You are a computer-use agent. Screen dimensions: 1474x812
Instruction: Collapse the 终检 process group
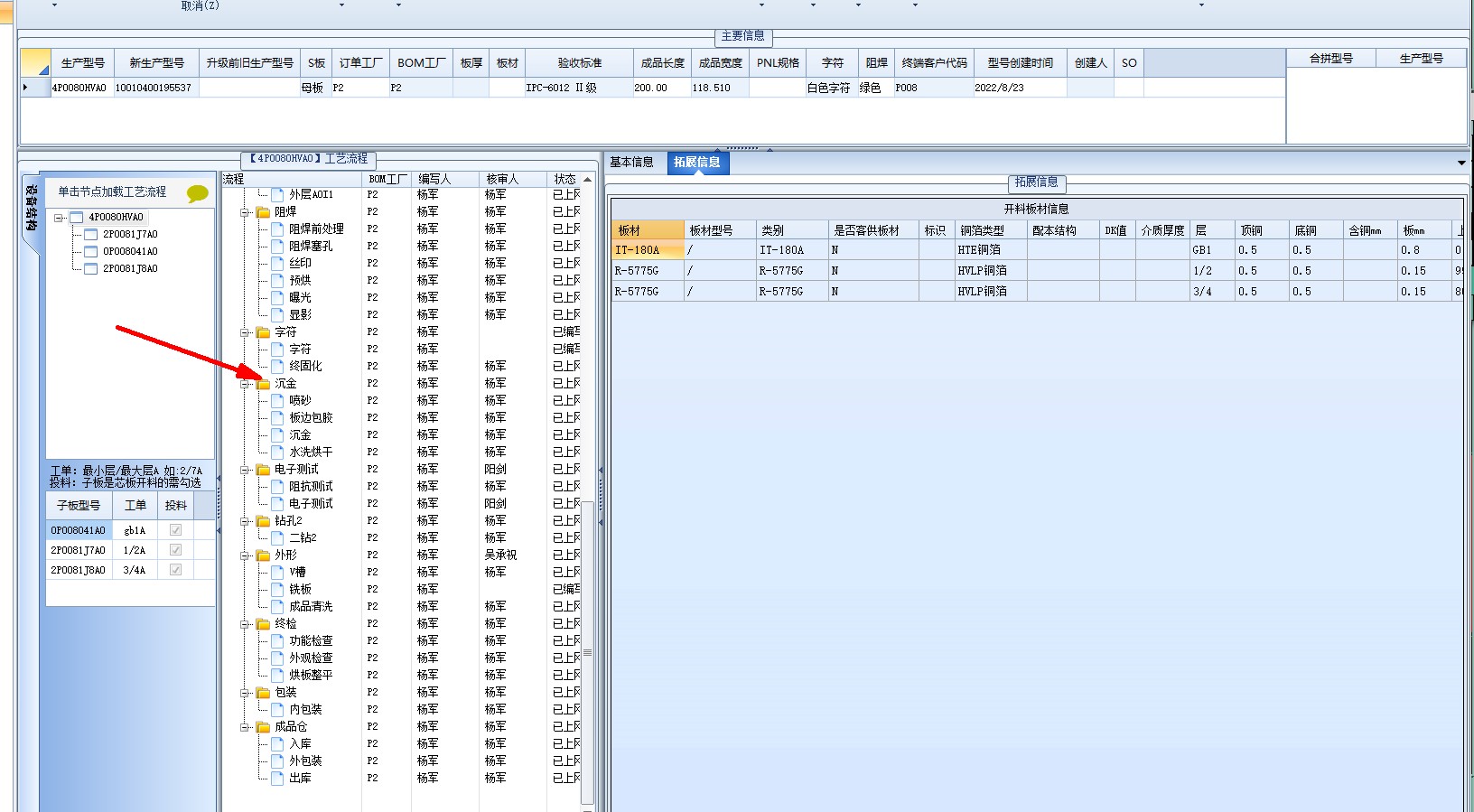245,624
